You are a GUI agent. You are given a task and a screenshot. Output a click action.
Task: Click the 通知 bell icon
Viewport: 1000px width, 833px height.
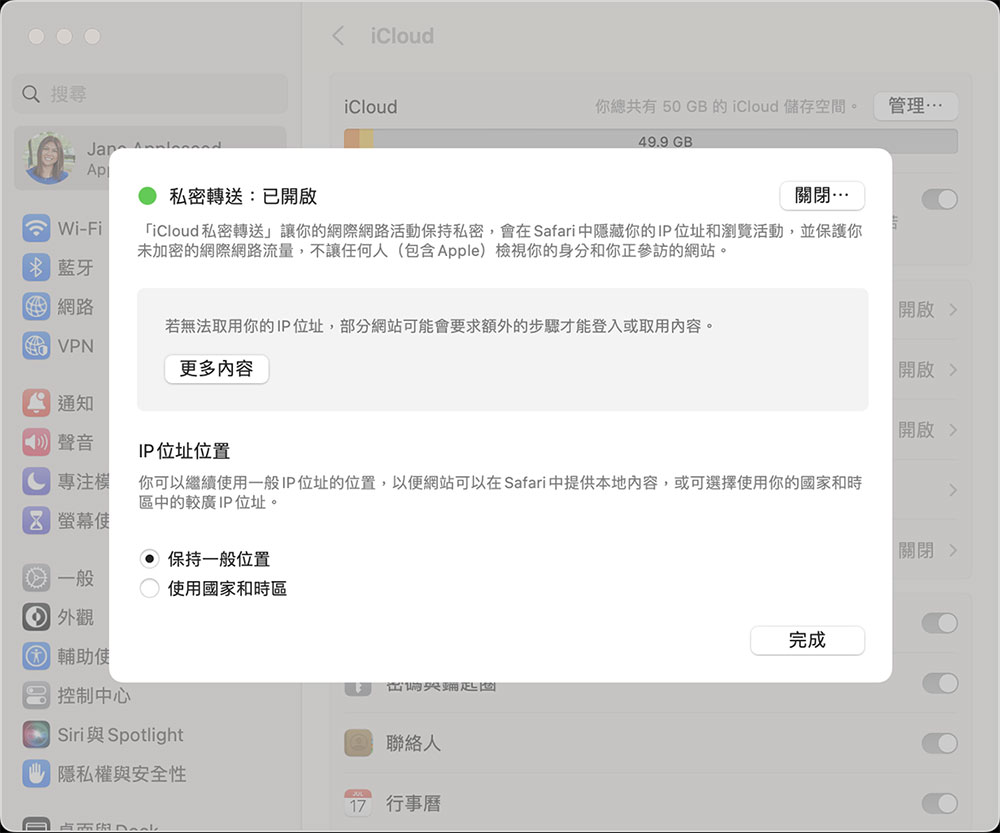tap(37, 403)
